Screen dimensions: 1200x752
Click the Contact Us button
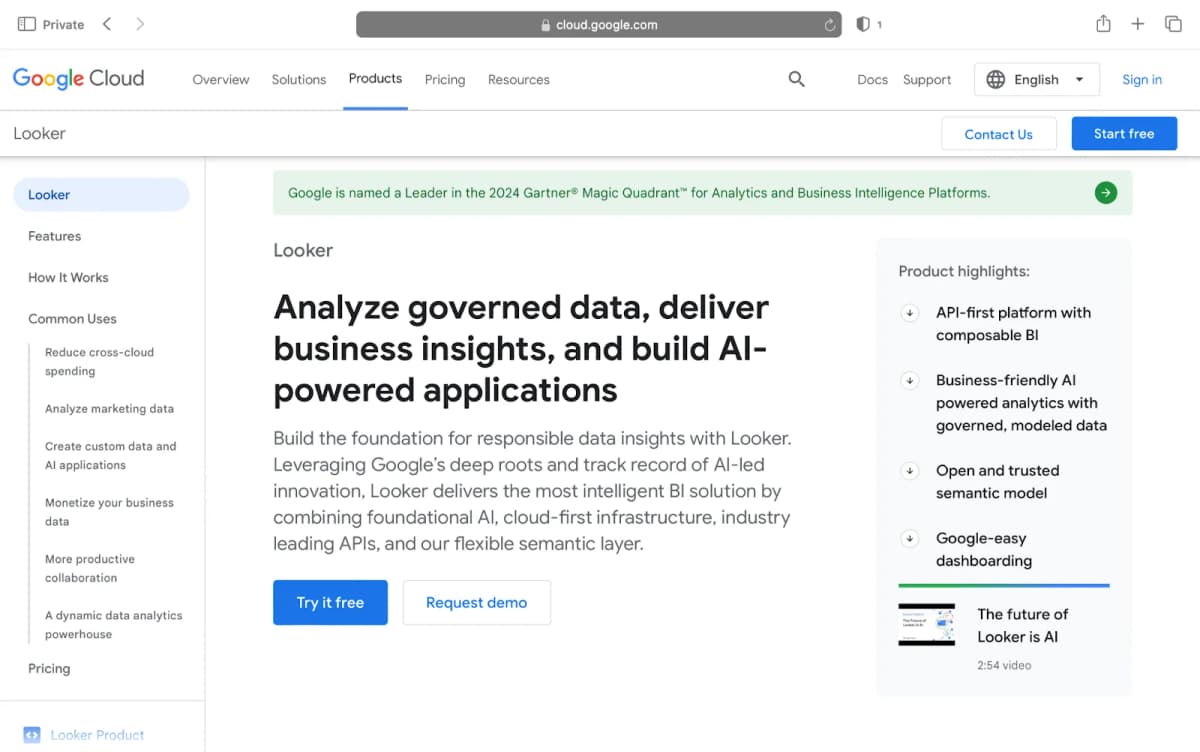point(999,134)
